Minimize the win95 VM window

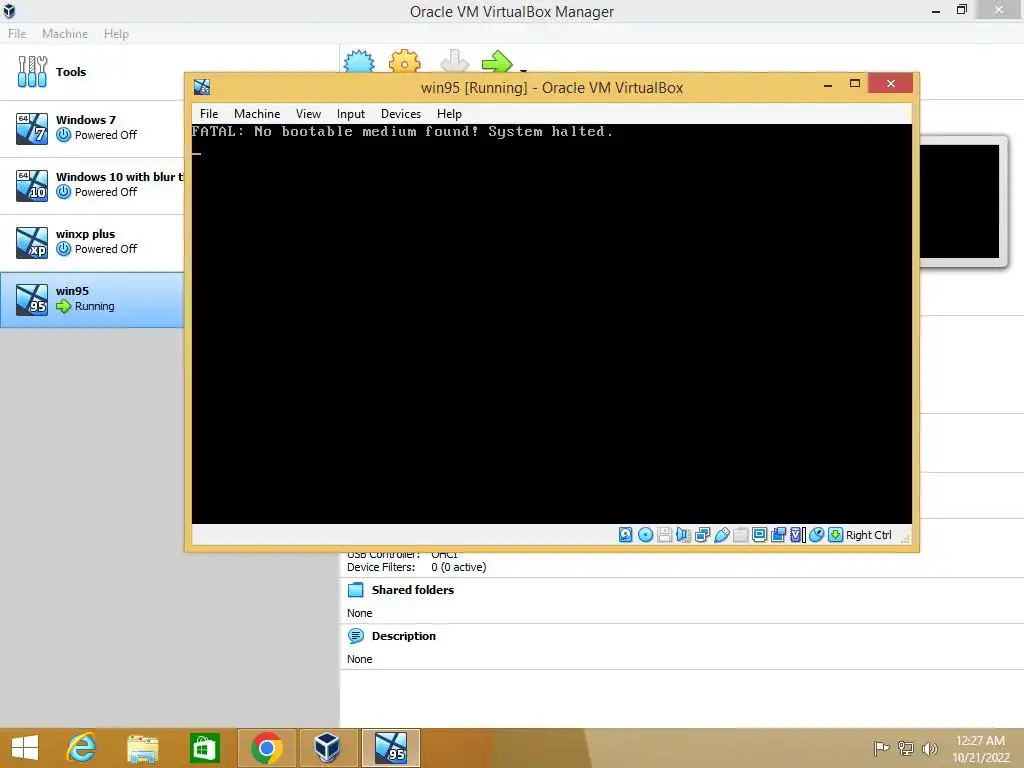coord(827,84)
